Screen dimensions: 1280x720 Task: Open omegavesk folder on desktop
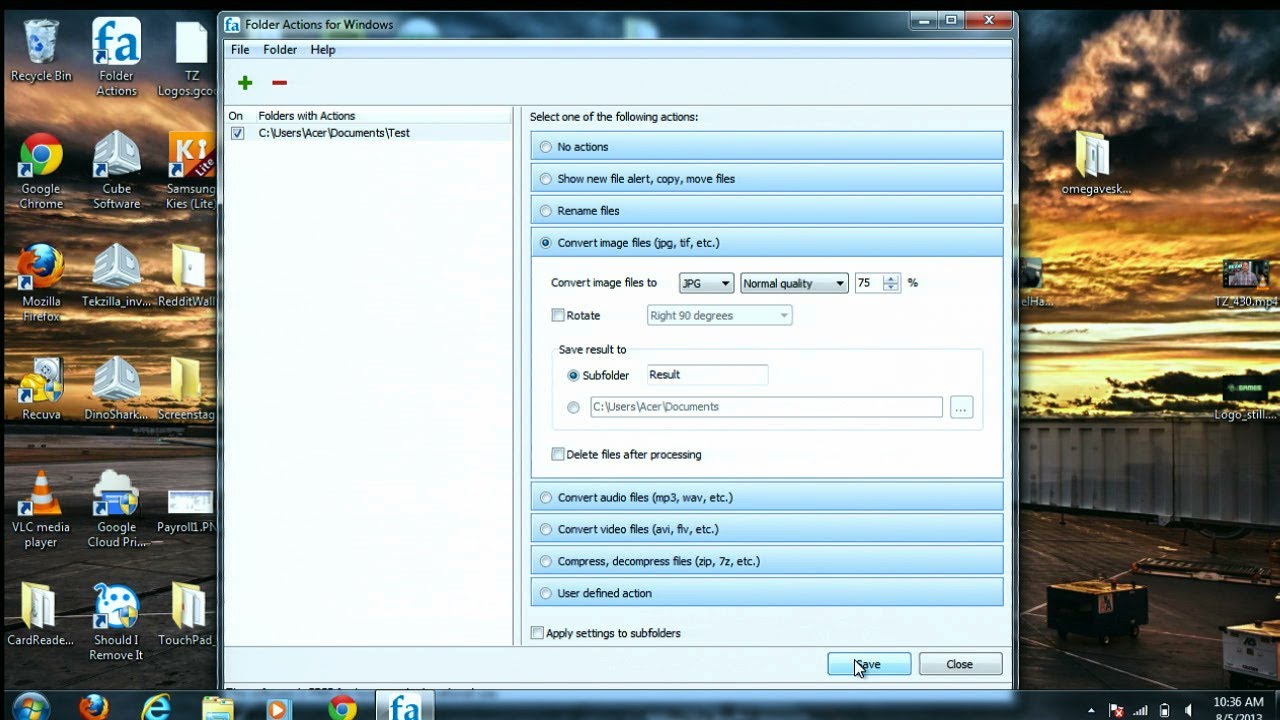(1096, 163)
